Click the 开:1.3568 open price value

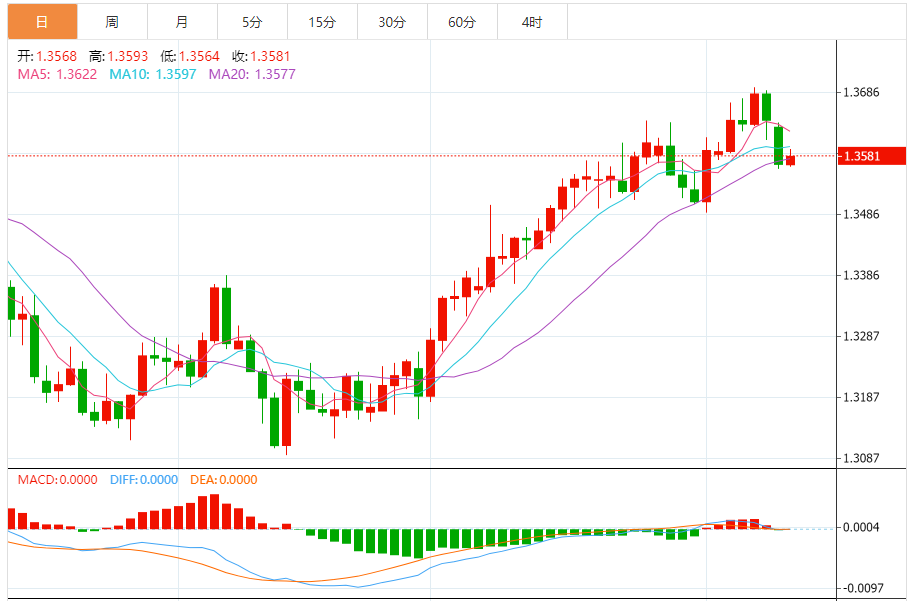[47, 56]
